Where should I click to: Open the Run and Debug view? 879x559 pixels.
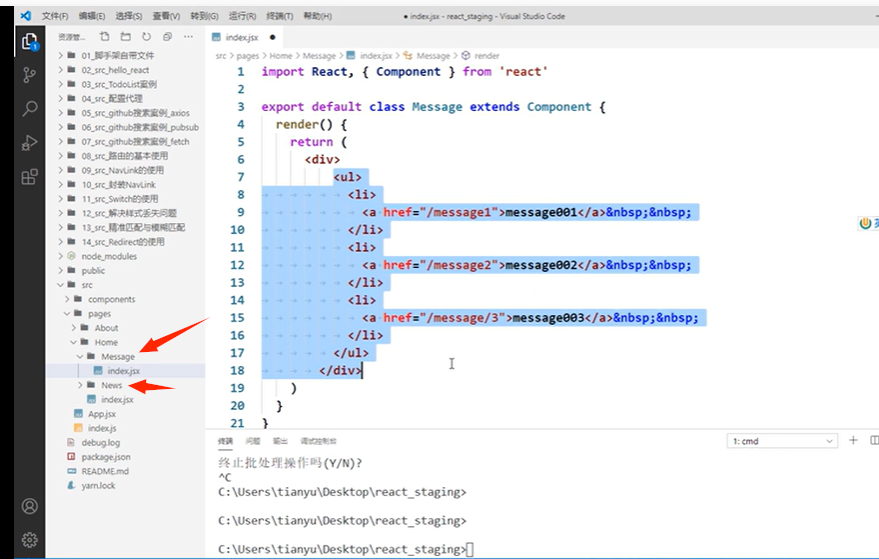(29, 143)
